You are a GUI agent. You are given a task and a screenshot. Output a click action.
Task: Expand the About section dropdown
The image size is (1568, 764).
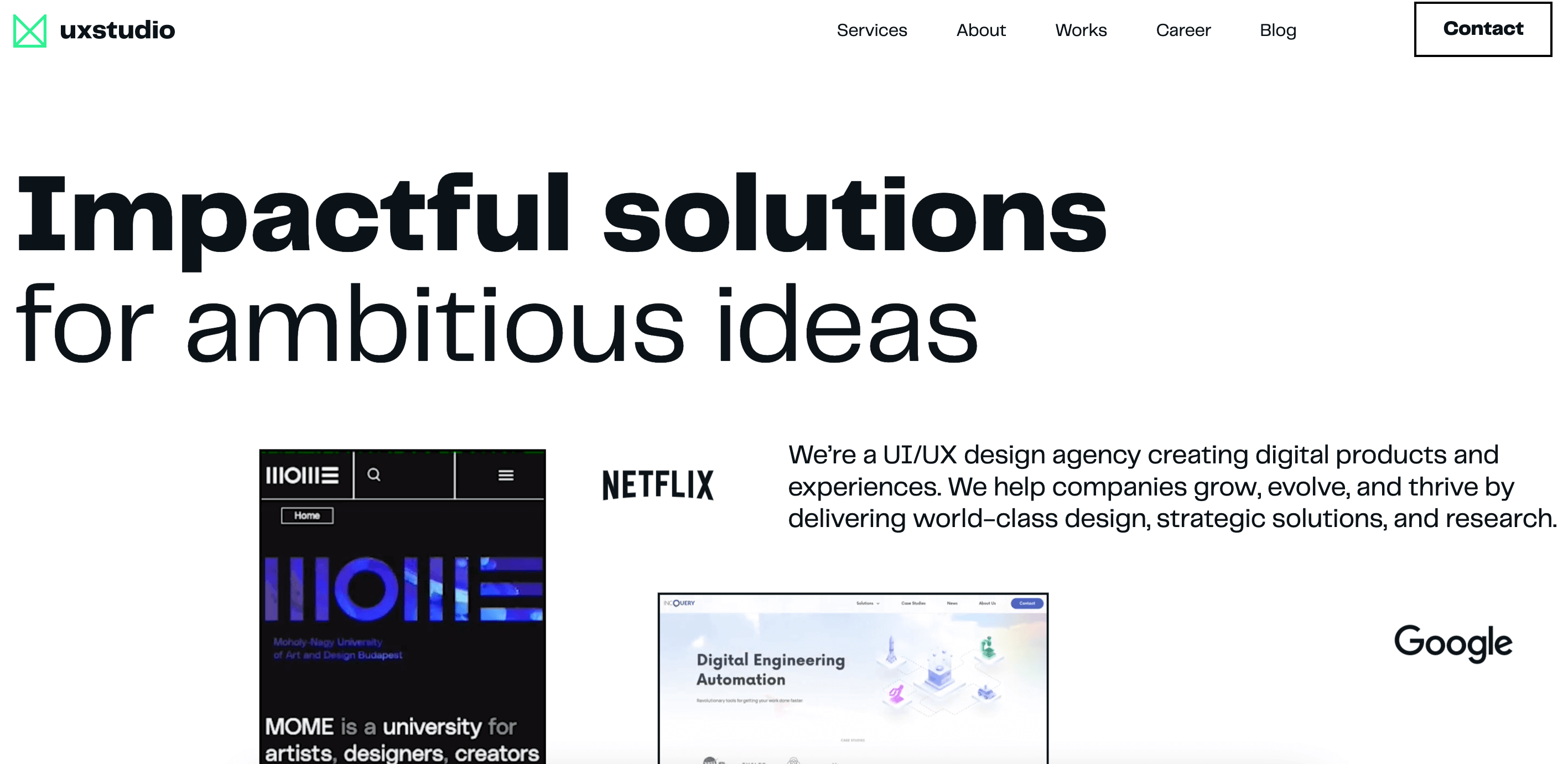(981, 30)
